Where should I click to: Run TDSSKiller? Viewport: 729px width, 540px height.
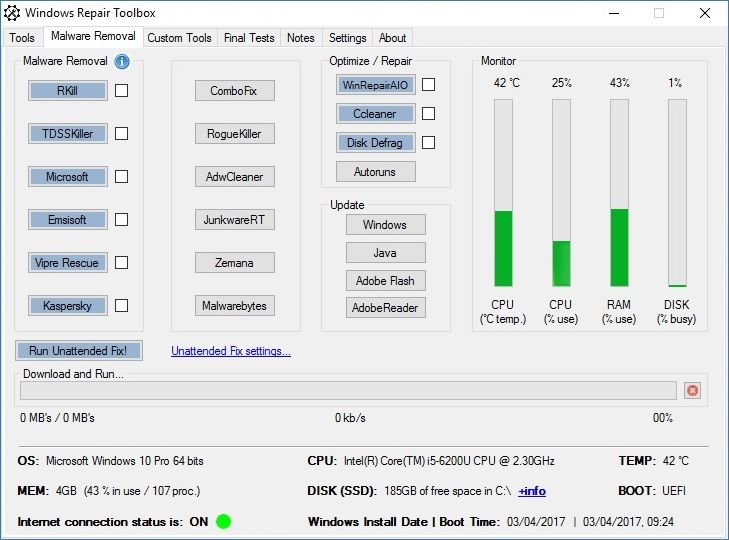(67, 133)
